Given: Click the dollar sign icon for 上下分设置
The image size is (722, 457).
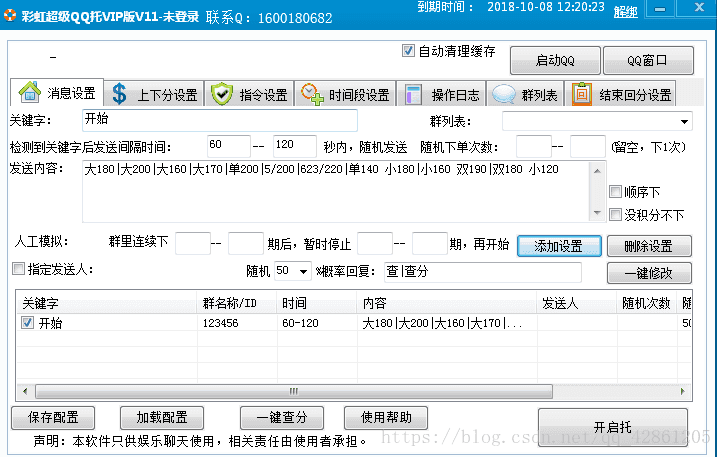Looking at the screenshot, I should pos(119,94).
